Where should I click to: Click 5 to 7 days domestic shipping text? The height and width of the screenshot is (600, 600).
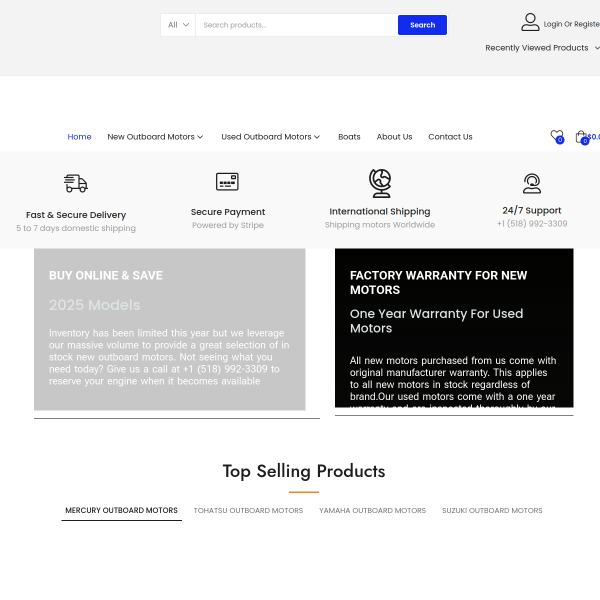tap(76, 228)
